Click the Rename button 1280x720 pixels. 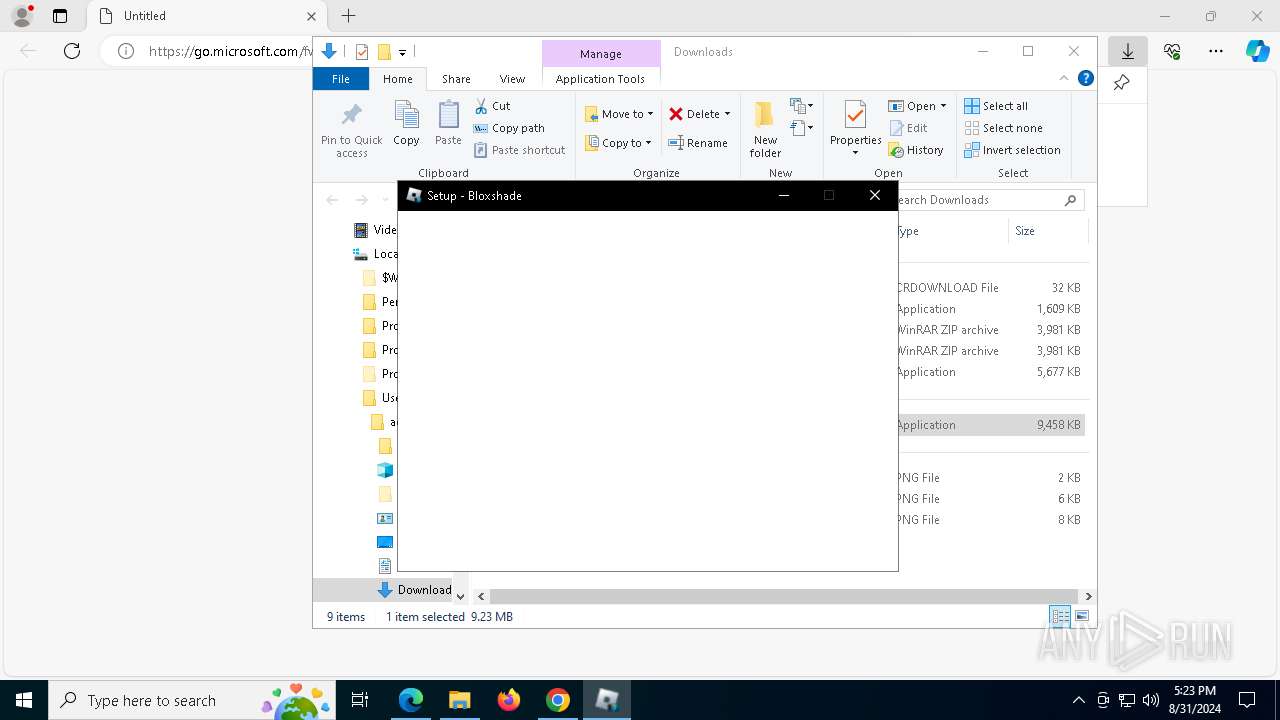[x=698, y=143]
